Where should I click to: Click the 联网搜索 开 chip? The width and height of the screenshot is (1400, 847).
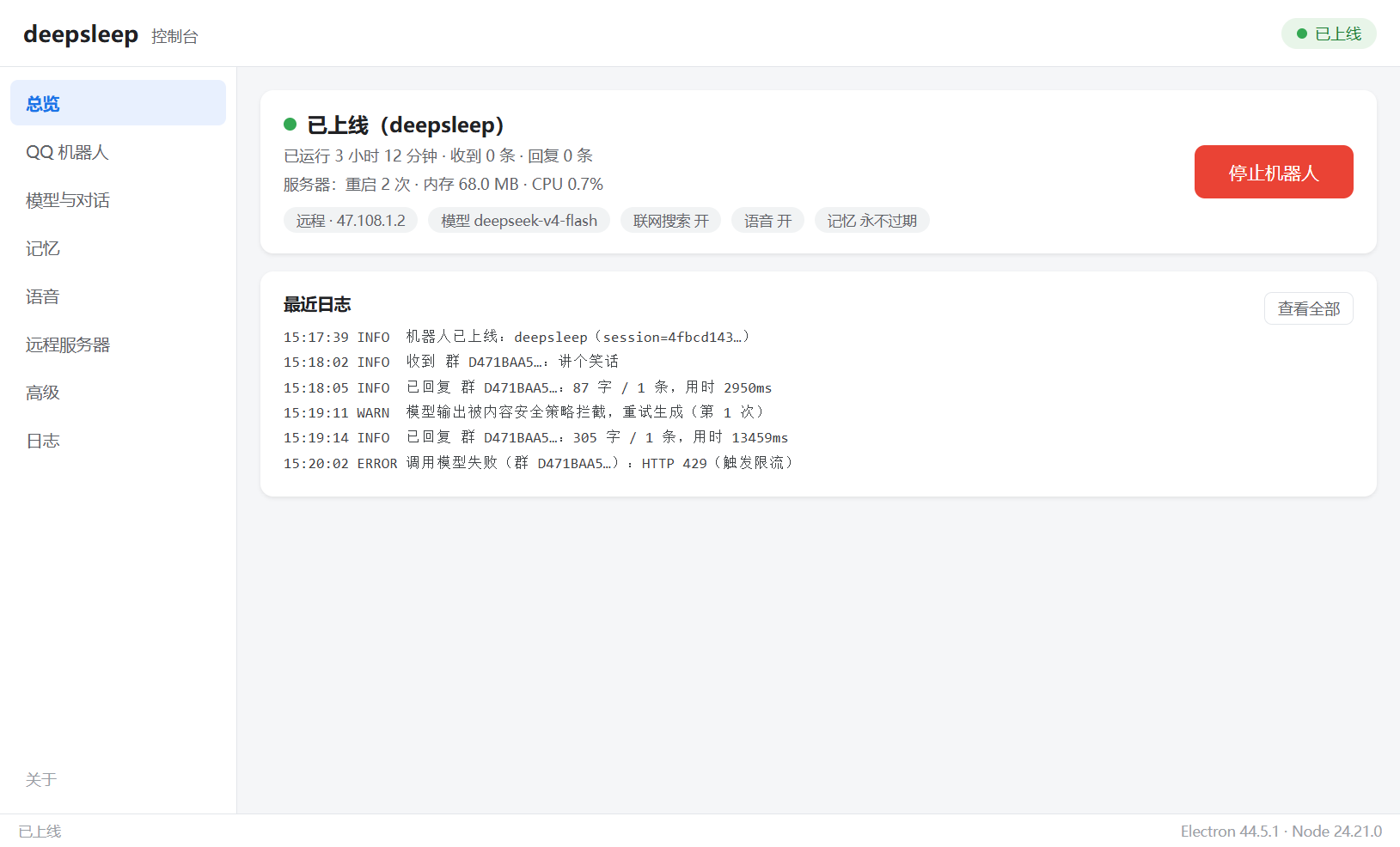click(671, 221)
